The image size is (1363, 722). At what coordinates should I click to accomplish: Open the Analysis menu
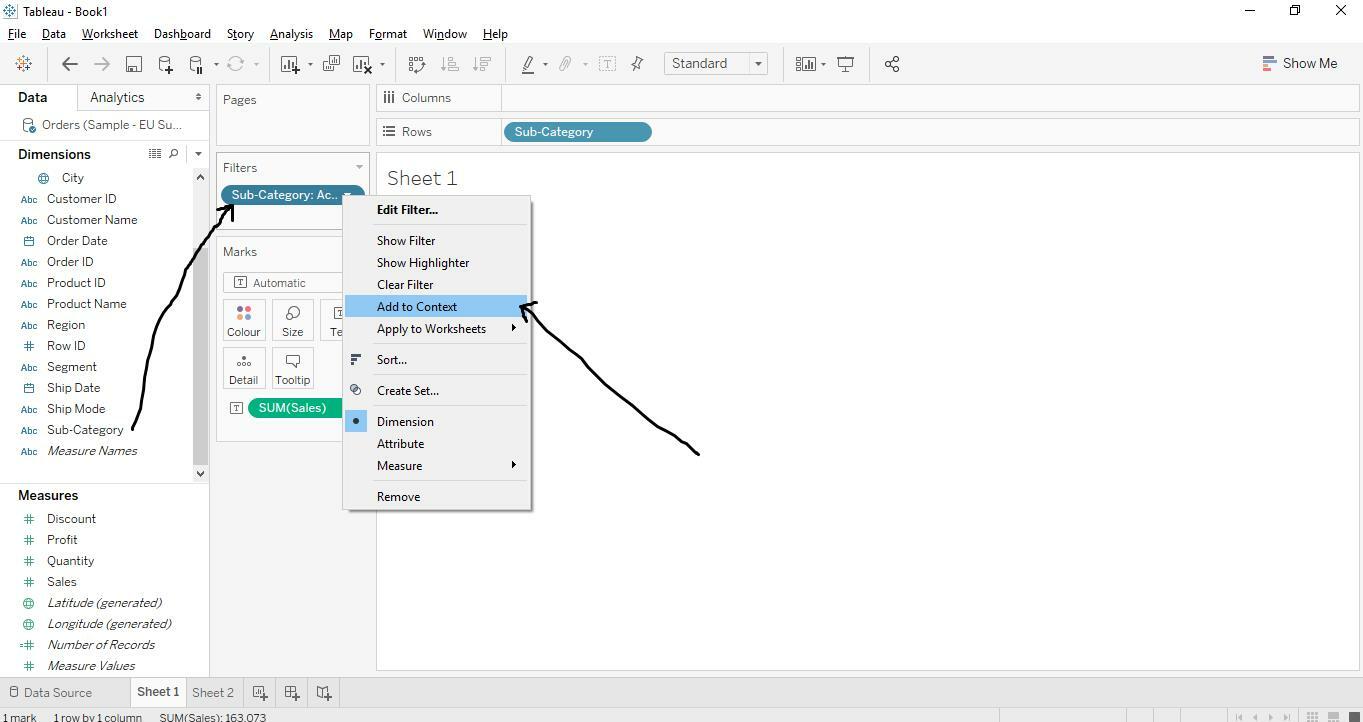(291, 33)
